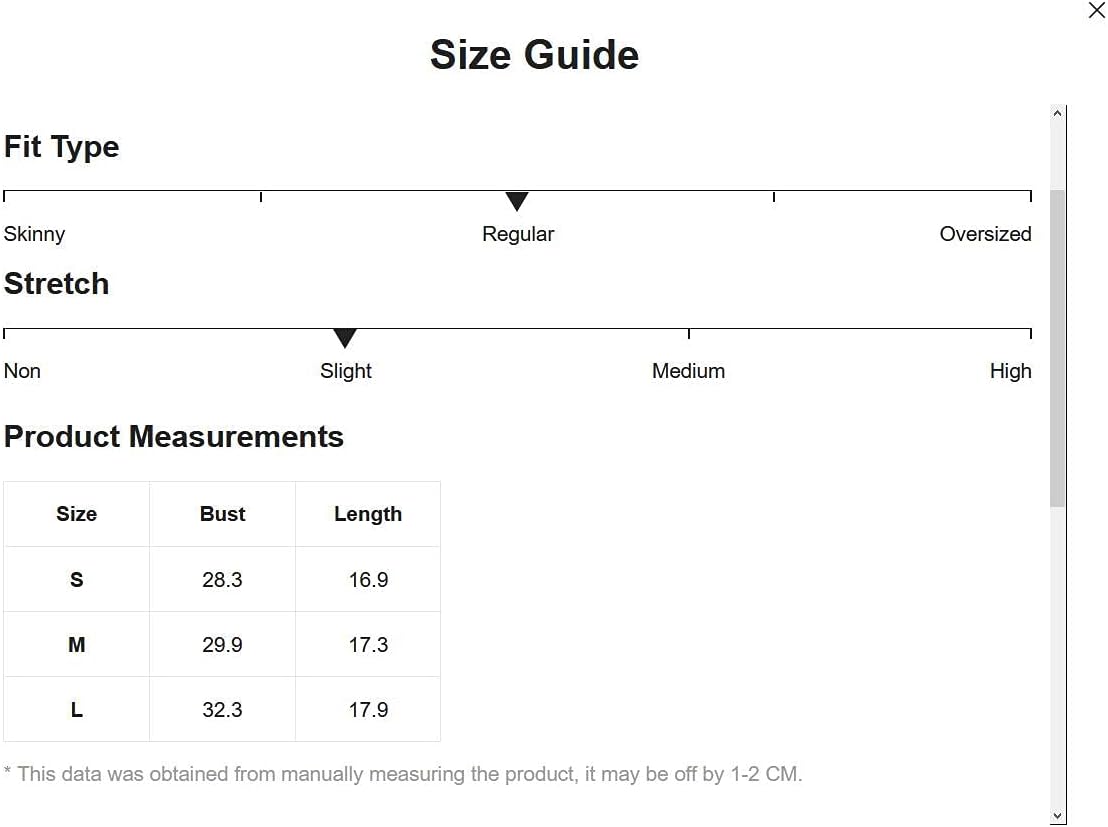Click the Slight stretch label
Image resolution: width=1108 pixels, height=827 pixels.
pyautogui.click(x=346, y=371)
